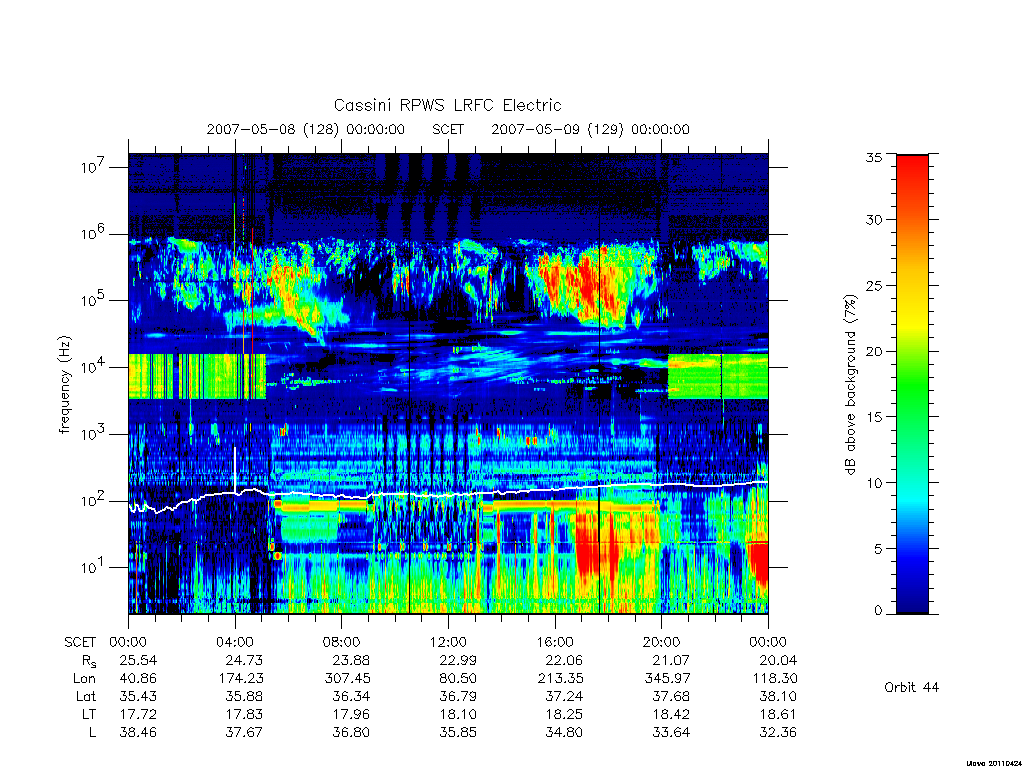1024x768 pixels.
Task: Click the 20:00 time axis label
Action: point(662,642)
